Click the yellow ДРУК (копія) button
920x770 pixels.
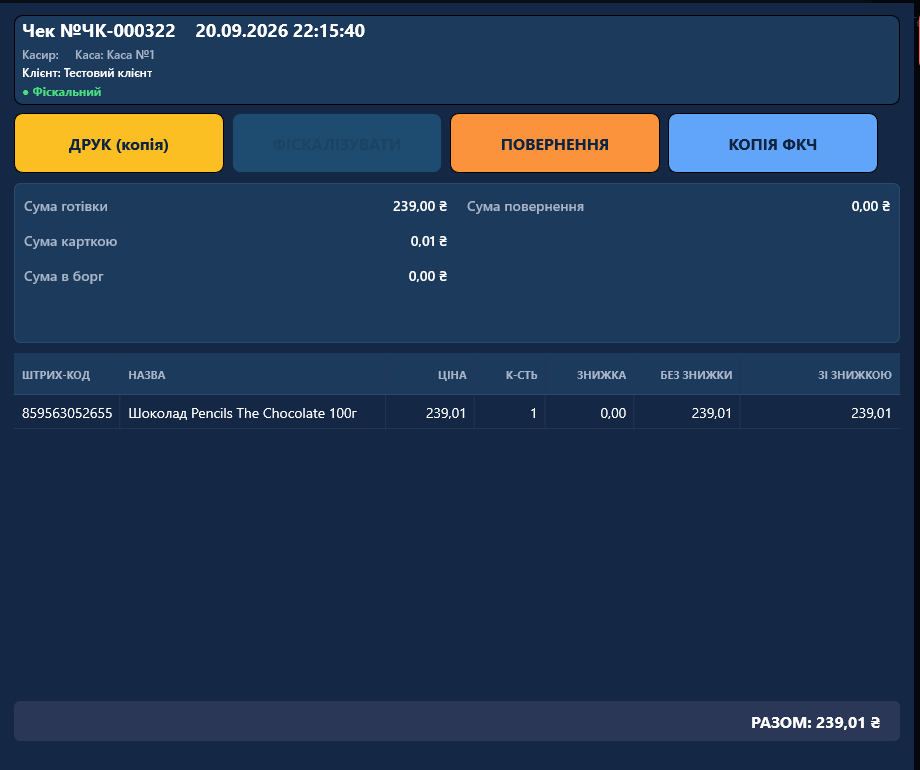[x=119, y=144]
